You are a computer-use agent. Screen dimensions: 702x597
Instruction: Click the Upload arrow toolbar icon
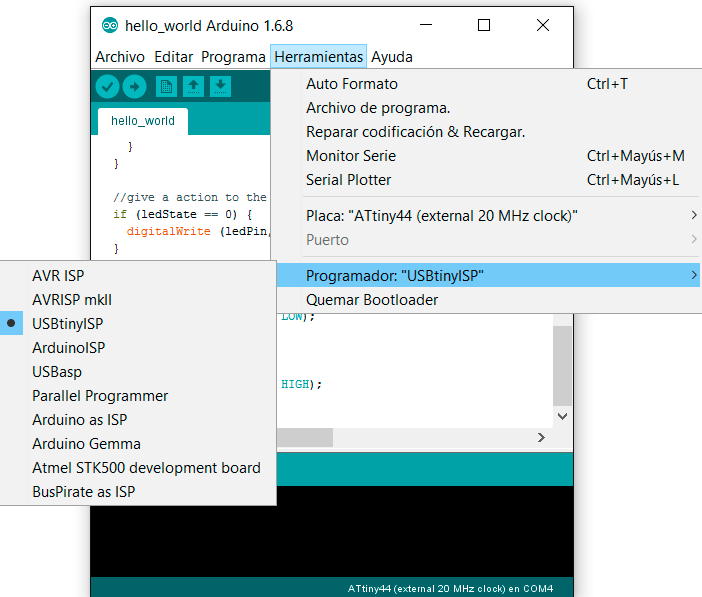point(134,86)
